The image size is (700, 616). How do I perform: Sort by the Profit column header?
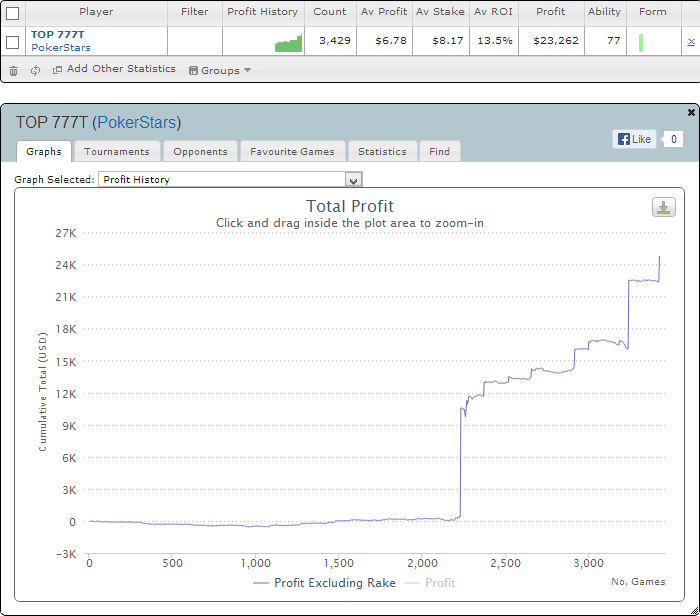pyautogui.click(x=550, y=12)
